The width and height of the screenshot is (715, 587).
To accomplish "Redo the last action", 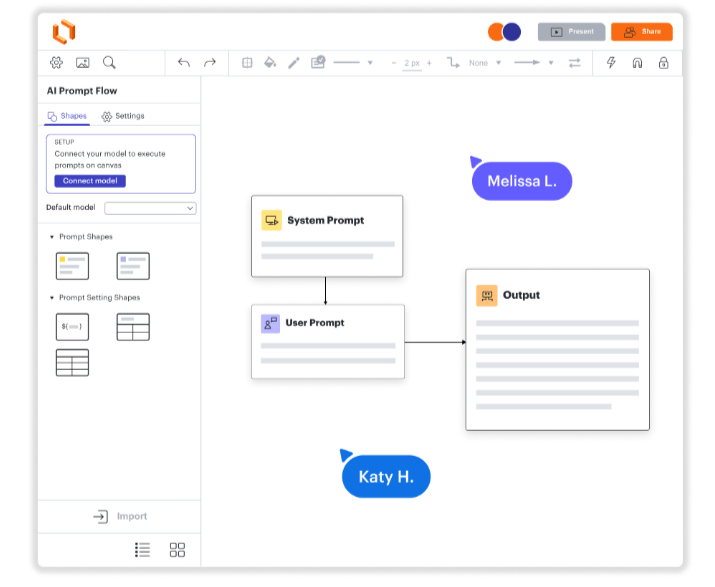I will tap(210, 62).
